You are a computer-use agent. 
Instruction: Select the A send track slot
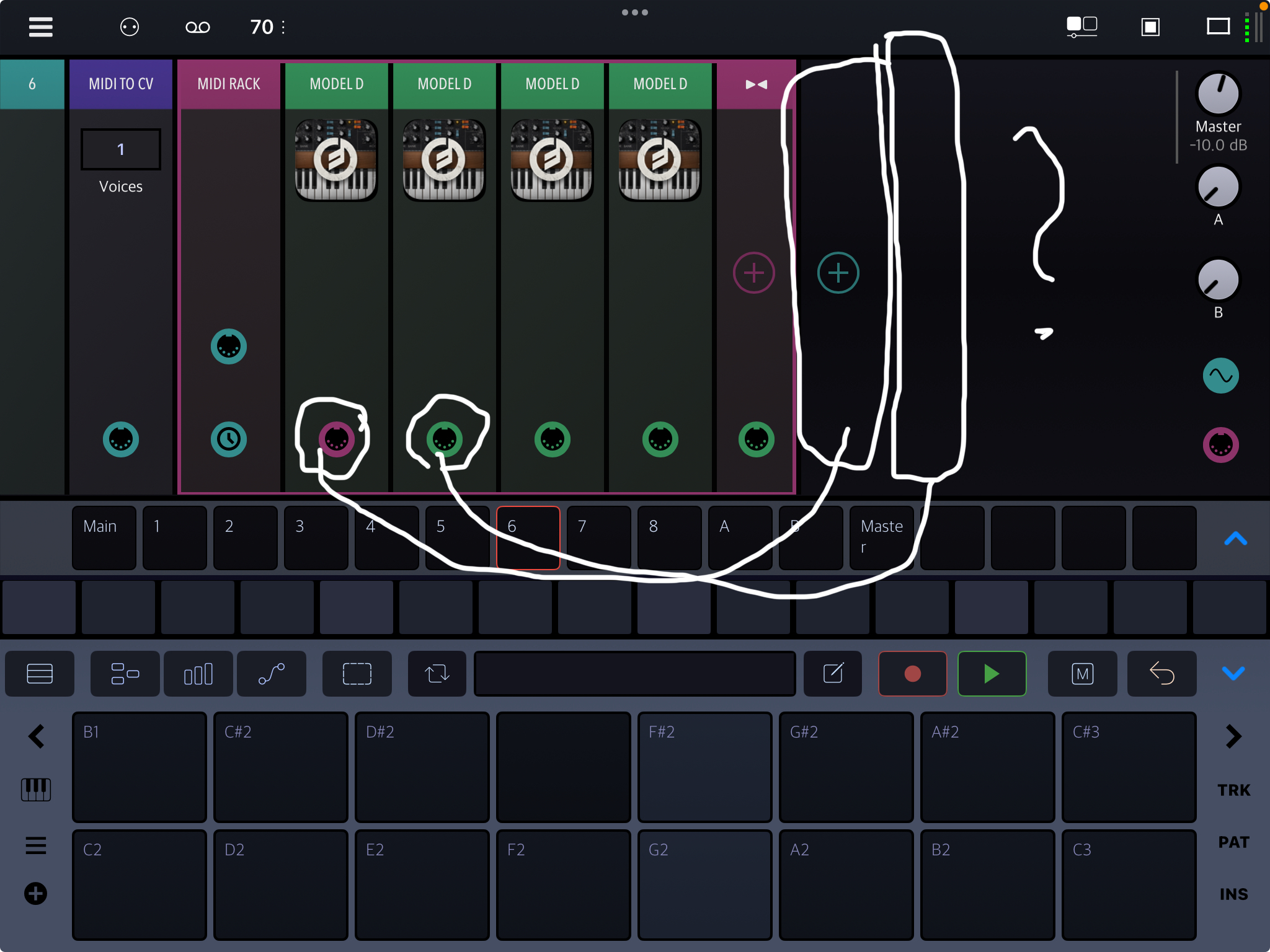[x=740, y=538]
